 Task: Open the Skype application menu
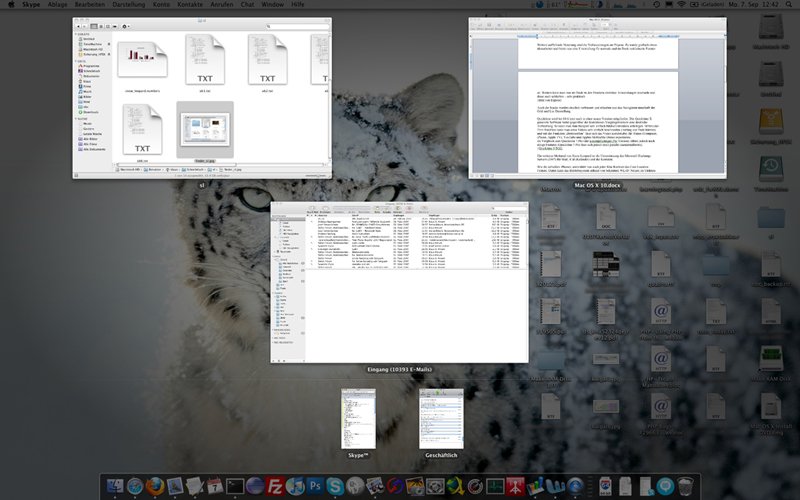[31, 4]
